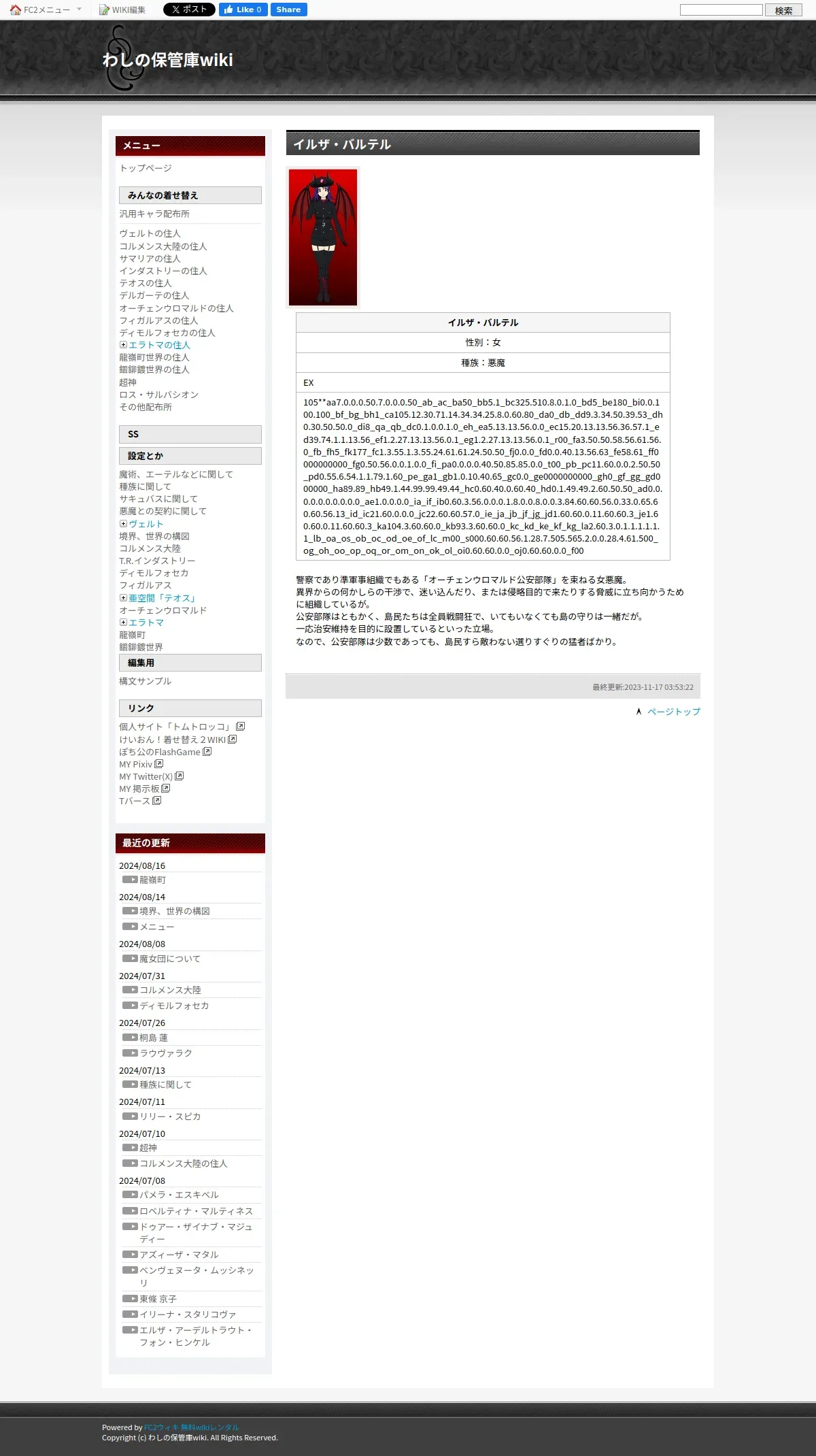
Task: Click the arrow icon beside イリーナ・スタリコヴァ
Action: 130,1314
